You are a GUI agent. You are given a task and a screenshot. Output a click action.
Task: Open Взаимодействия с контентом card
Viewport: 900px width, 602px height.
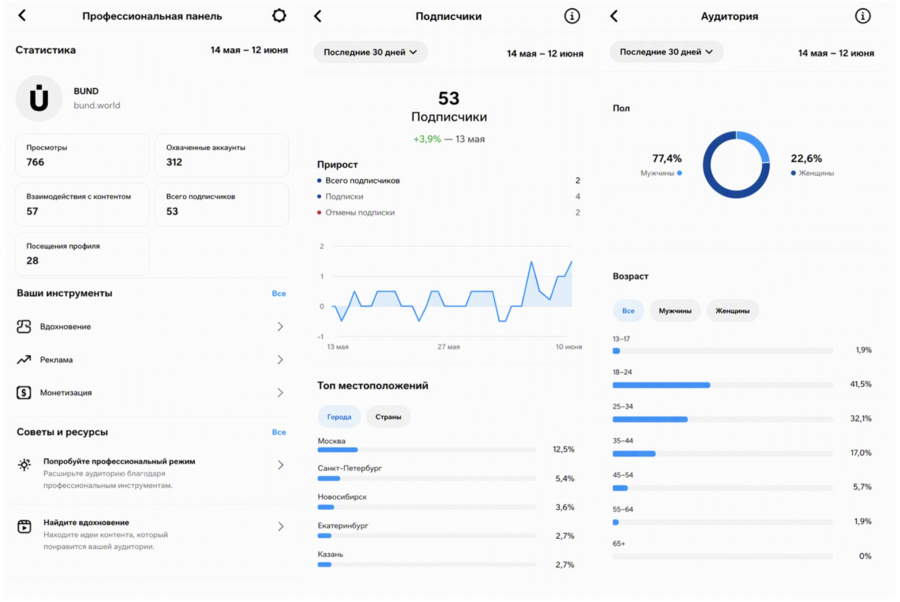(82, 204)
